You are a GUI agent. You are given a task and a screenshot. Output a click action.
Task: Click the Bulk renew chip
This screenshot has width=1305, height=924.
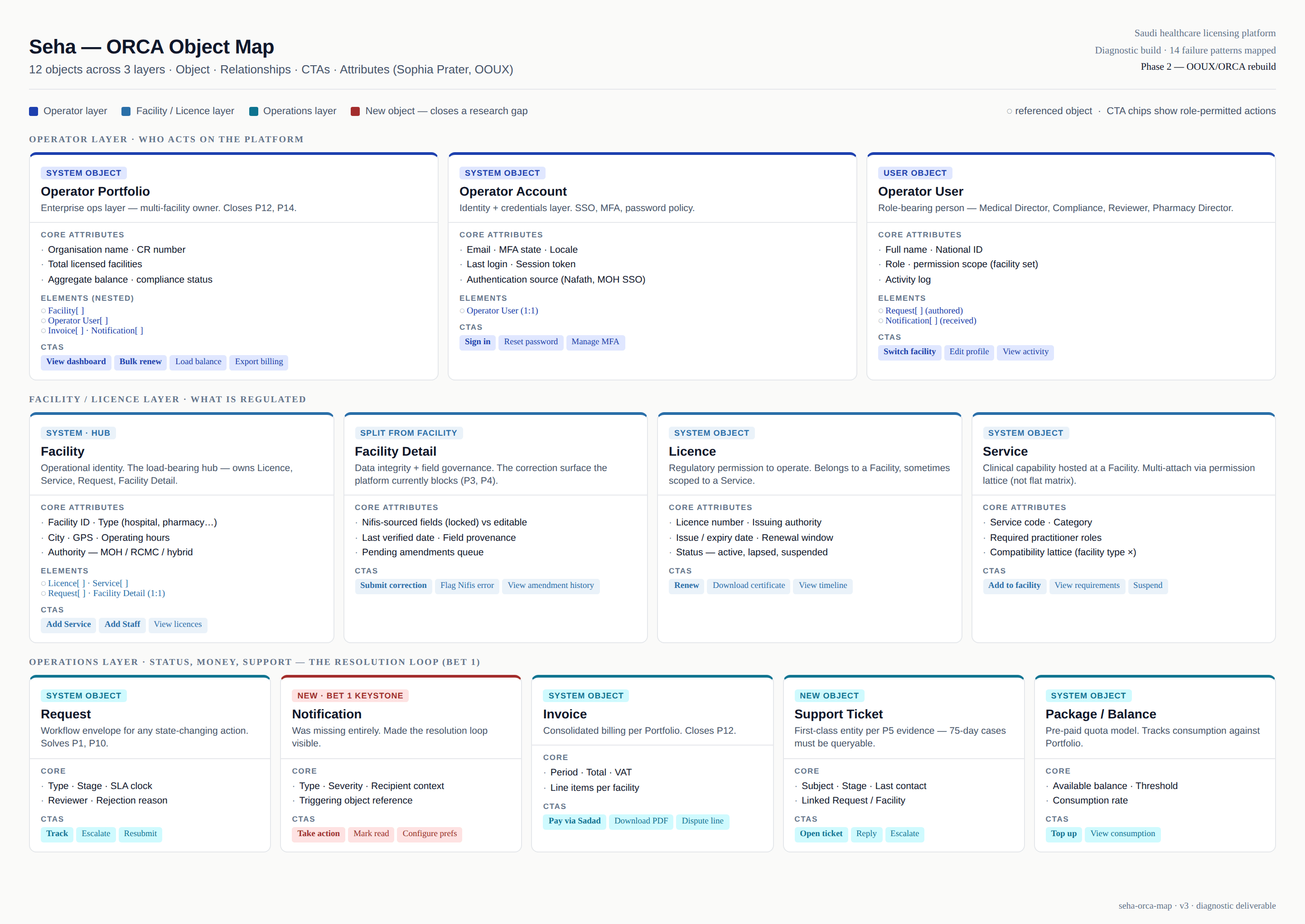pos(140,362)
